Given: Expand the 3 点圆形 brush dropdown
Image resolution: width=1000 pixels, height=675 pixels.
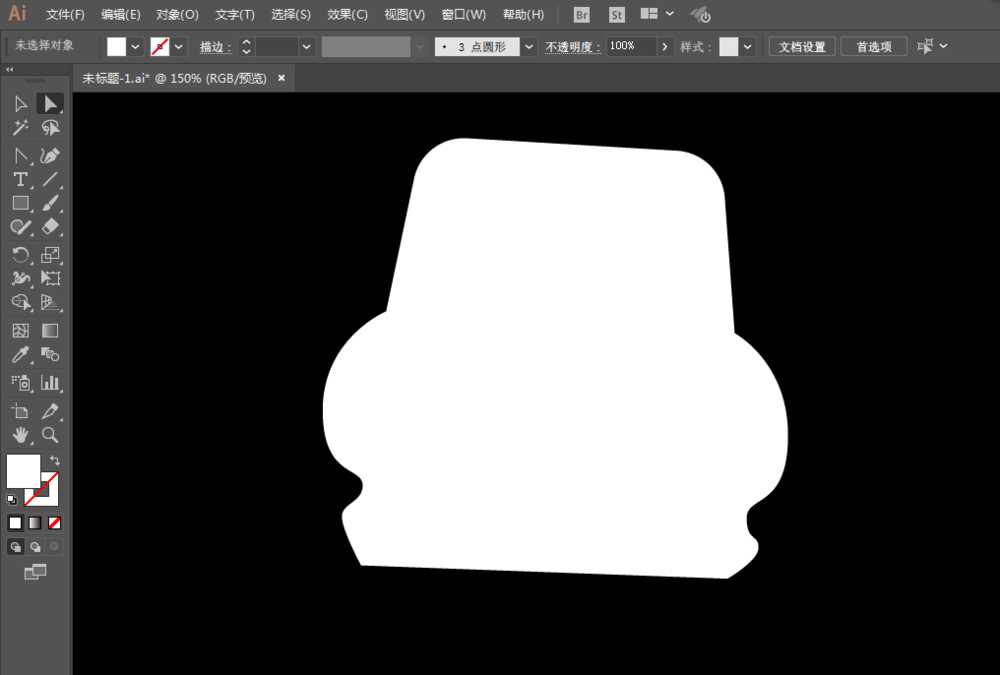Looking at the screenshot, I should click(528, 47).
